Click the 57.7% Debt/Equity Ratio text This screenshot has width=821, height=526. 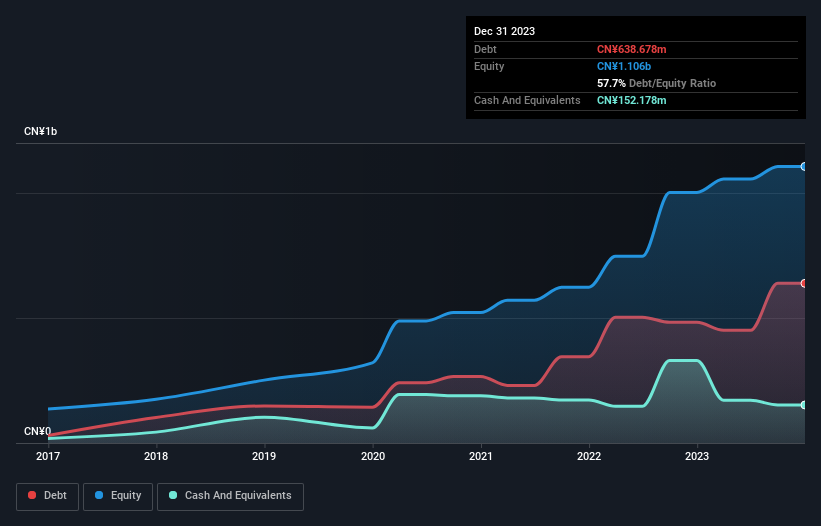coord(656,83)
